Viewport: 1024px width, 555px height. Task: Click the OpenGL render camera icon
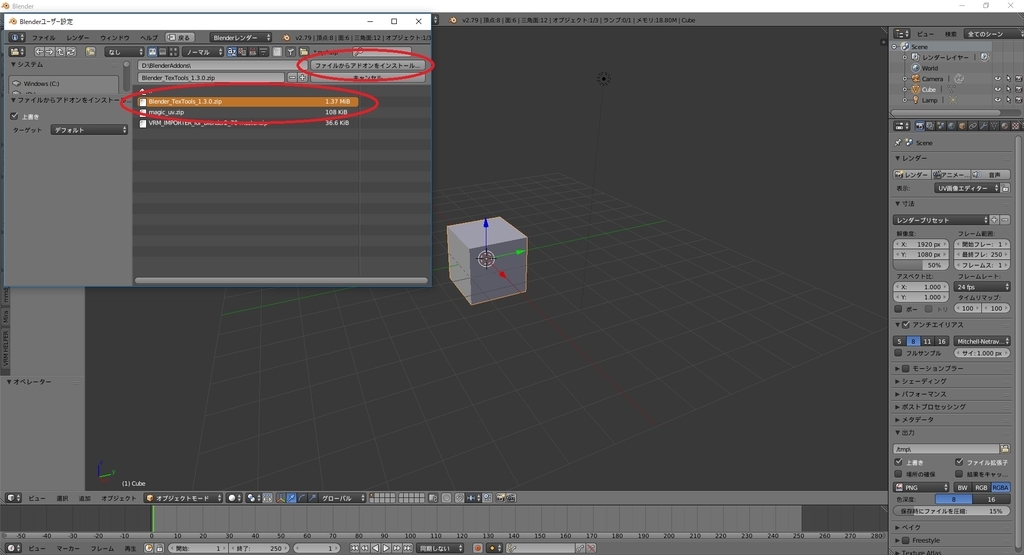coord(500,498)
